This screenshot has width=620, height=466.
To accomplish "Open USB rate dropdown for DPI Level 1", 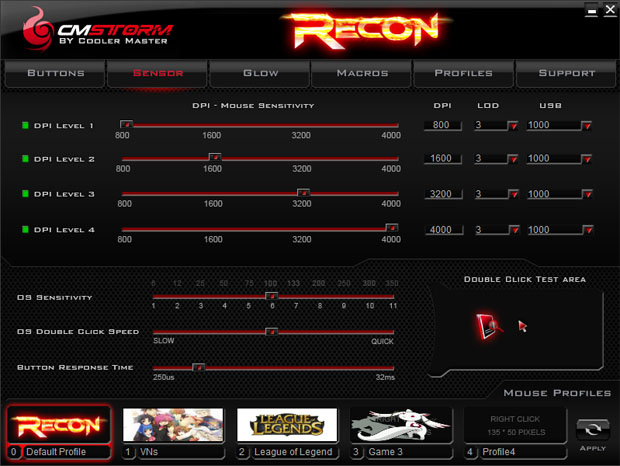I will 587,126.
